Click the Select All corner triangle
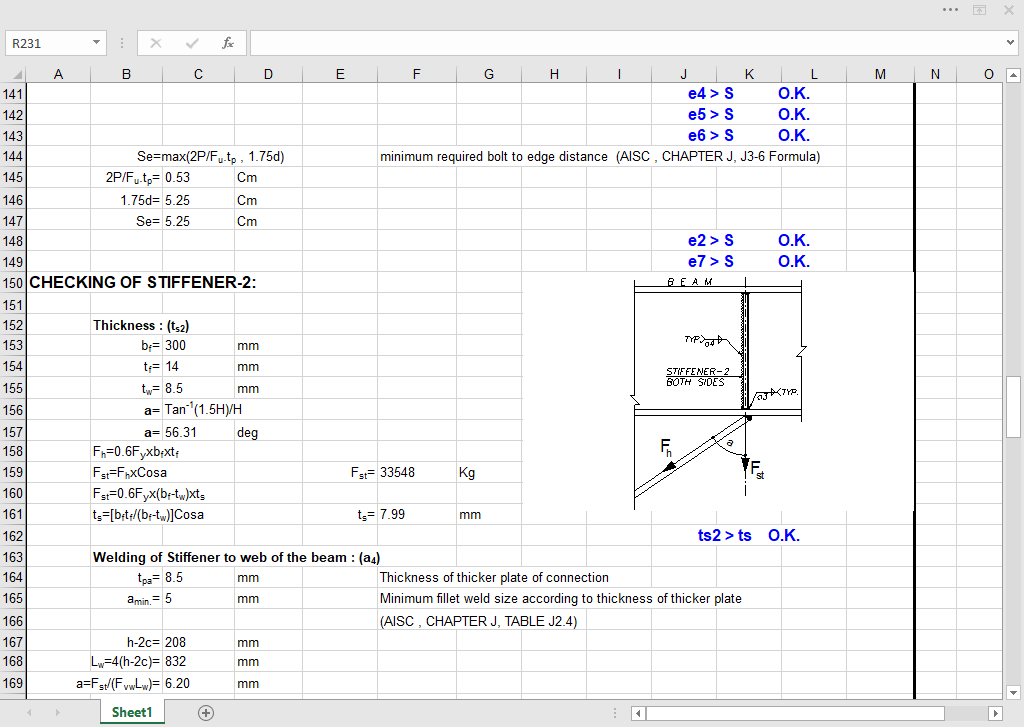 18,74
